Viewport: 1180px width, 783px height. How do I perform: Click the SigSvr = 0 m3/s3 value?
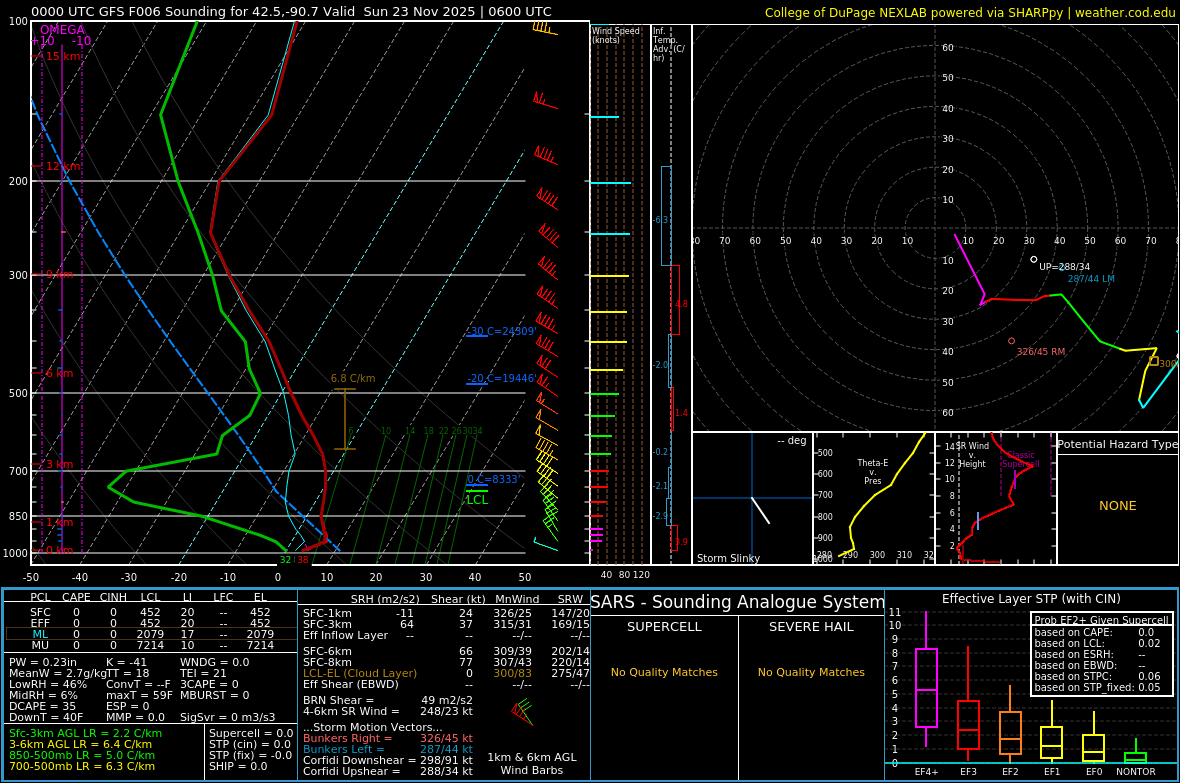point(227,717)
